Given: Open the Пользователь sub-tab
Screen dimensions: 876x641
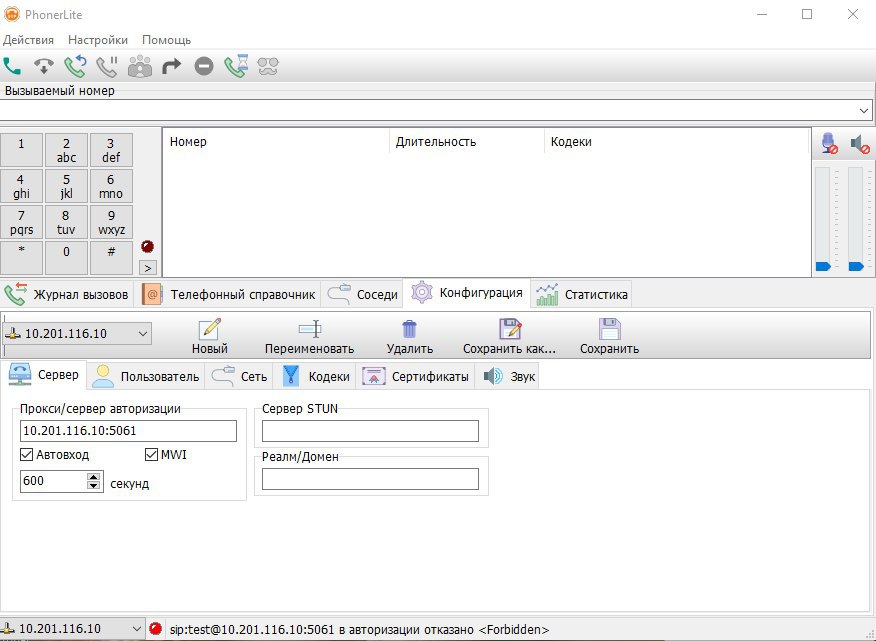Looking at the screenshot, I should [146, 376].
